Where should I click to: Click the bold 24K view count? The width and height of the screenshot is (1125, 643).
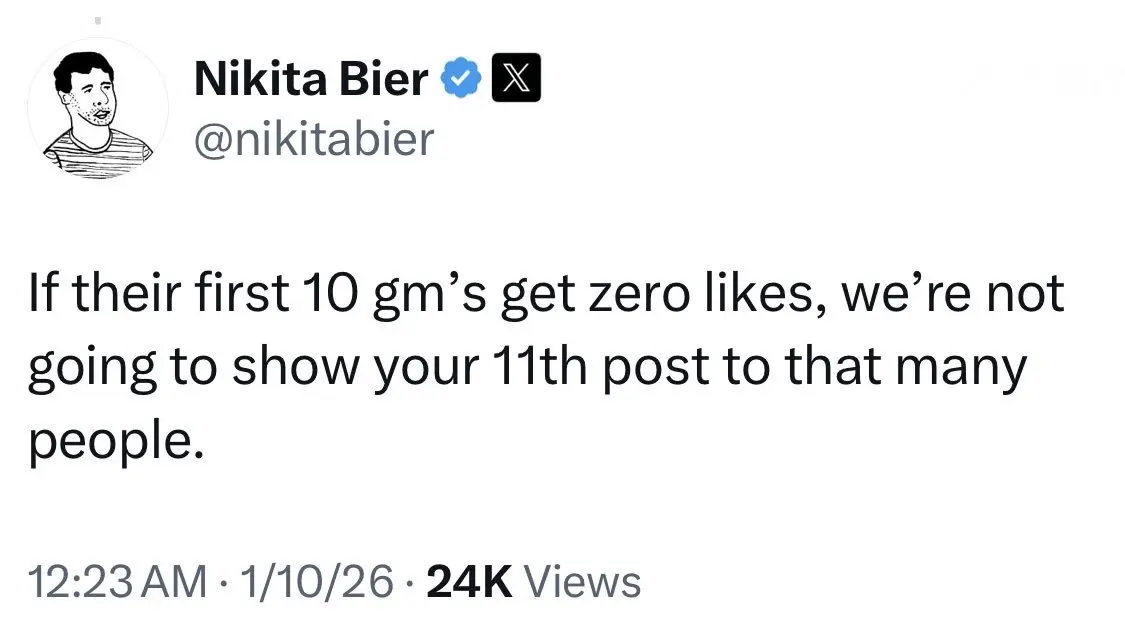[469, 581]
